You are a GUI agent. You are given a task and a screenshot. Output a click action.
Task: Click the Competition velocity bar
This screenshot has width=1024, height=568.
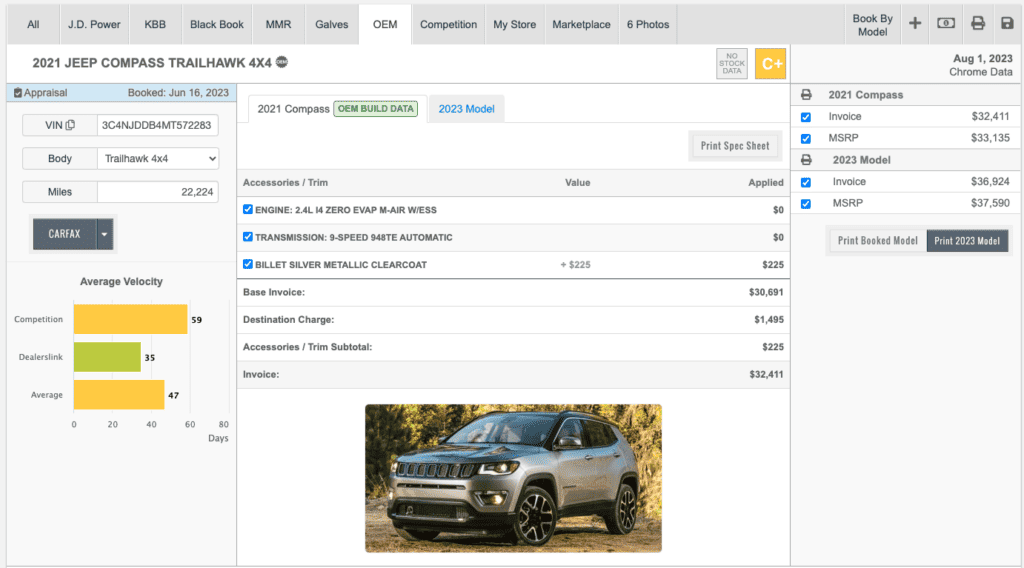click(x=131, y=319)
